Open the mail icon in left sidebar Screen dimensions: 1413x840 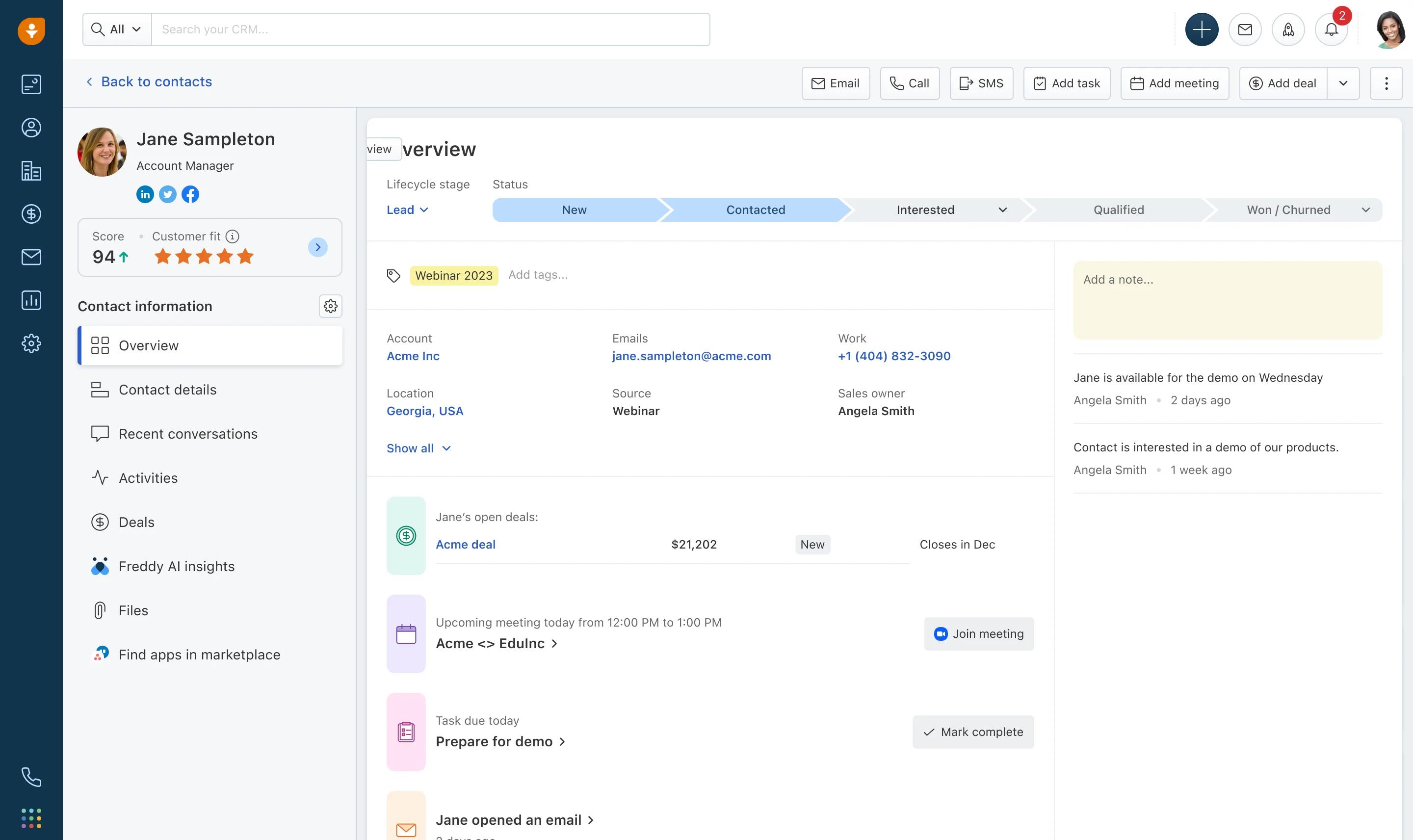(31, 257)
